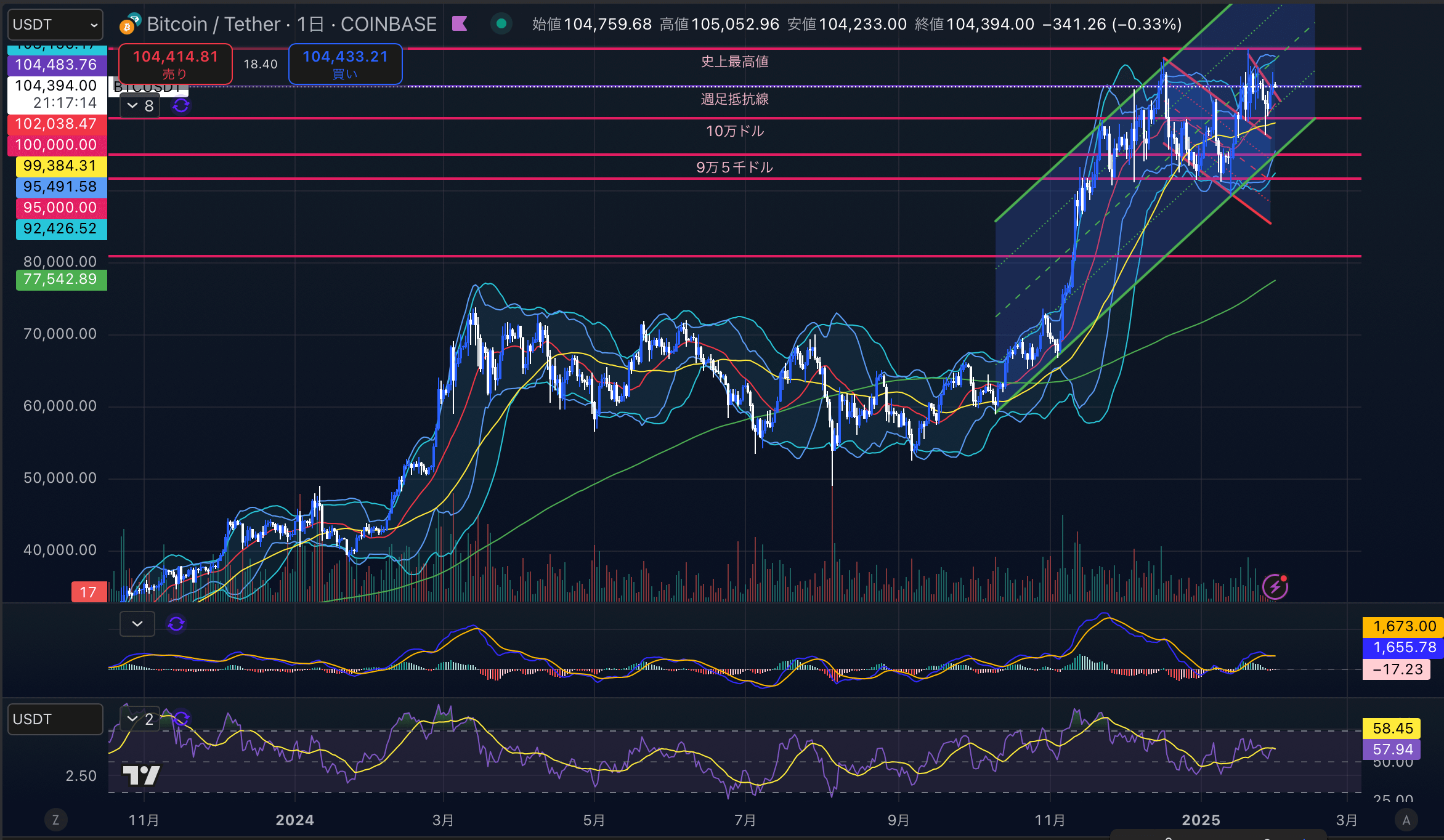
Task: Click the 50,000.00 price scale label
Action: click(x=60, y=479)
